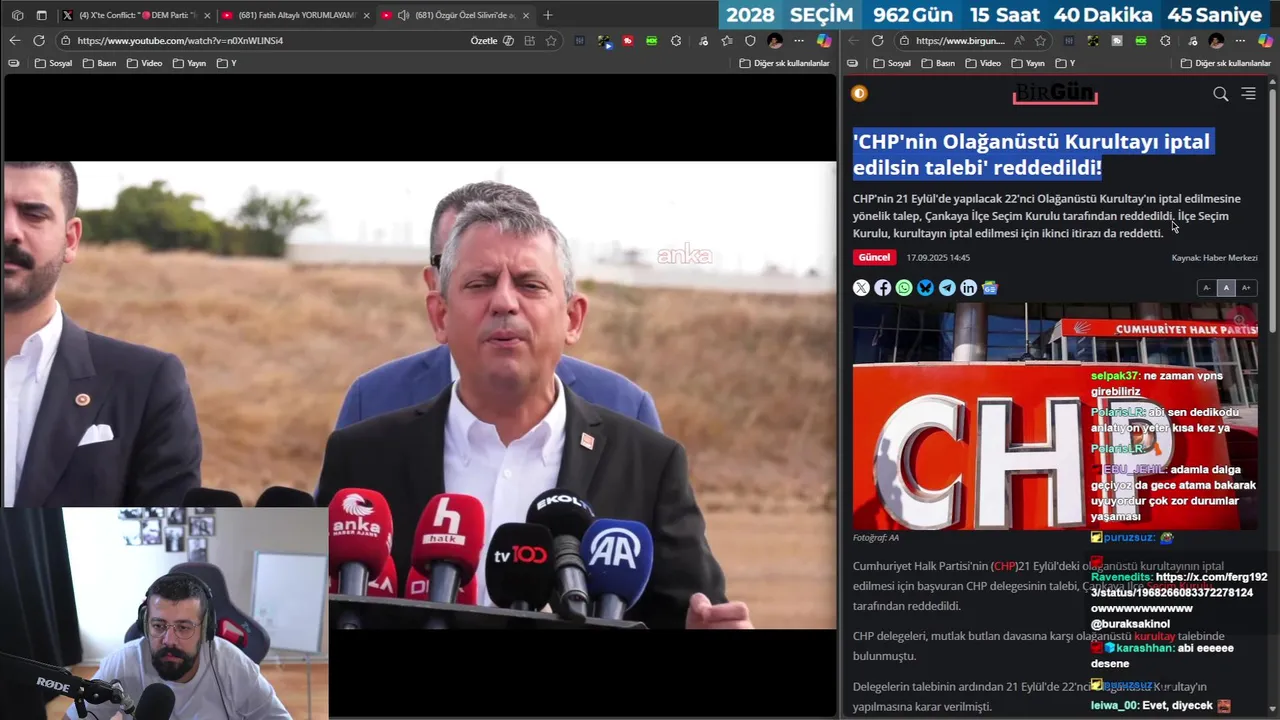The height and width of the screenshot is (720, 1280).
Task: Open profile avatar in YouTube window
Action: coord(775,41)
